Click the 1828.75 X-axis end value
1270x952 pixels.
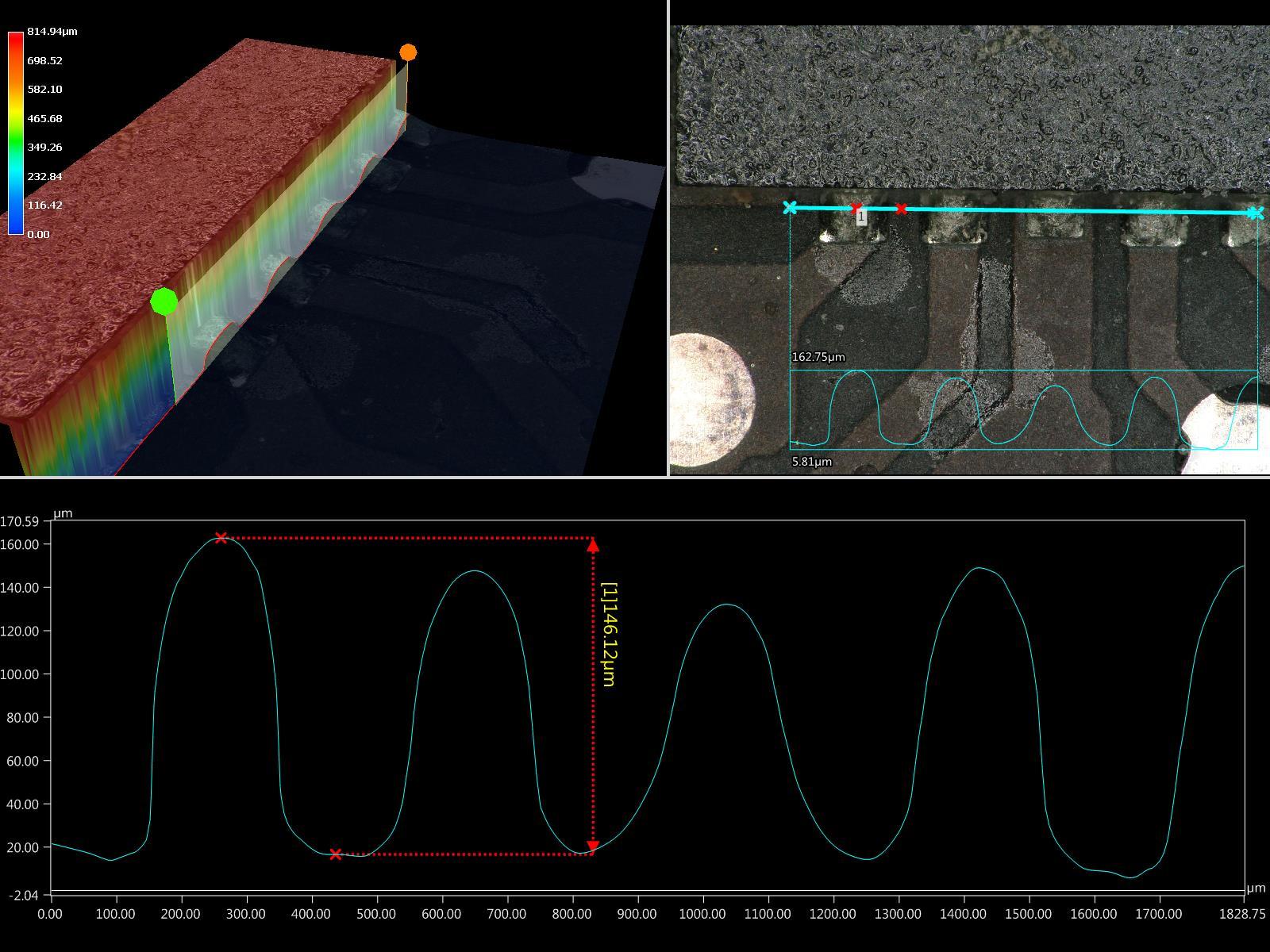pyautogui.click(x=1242, y=914)
